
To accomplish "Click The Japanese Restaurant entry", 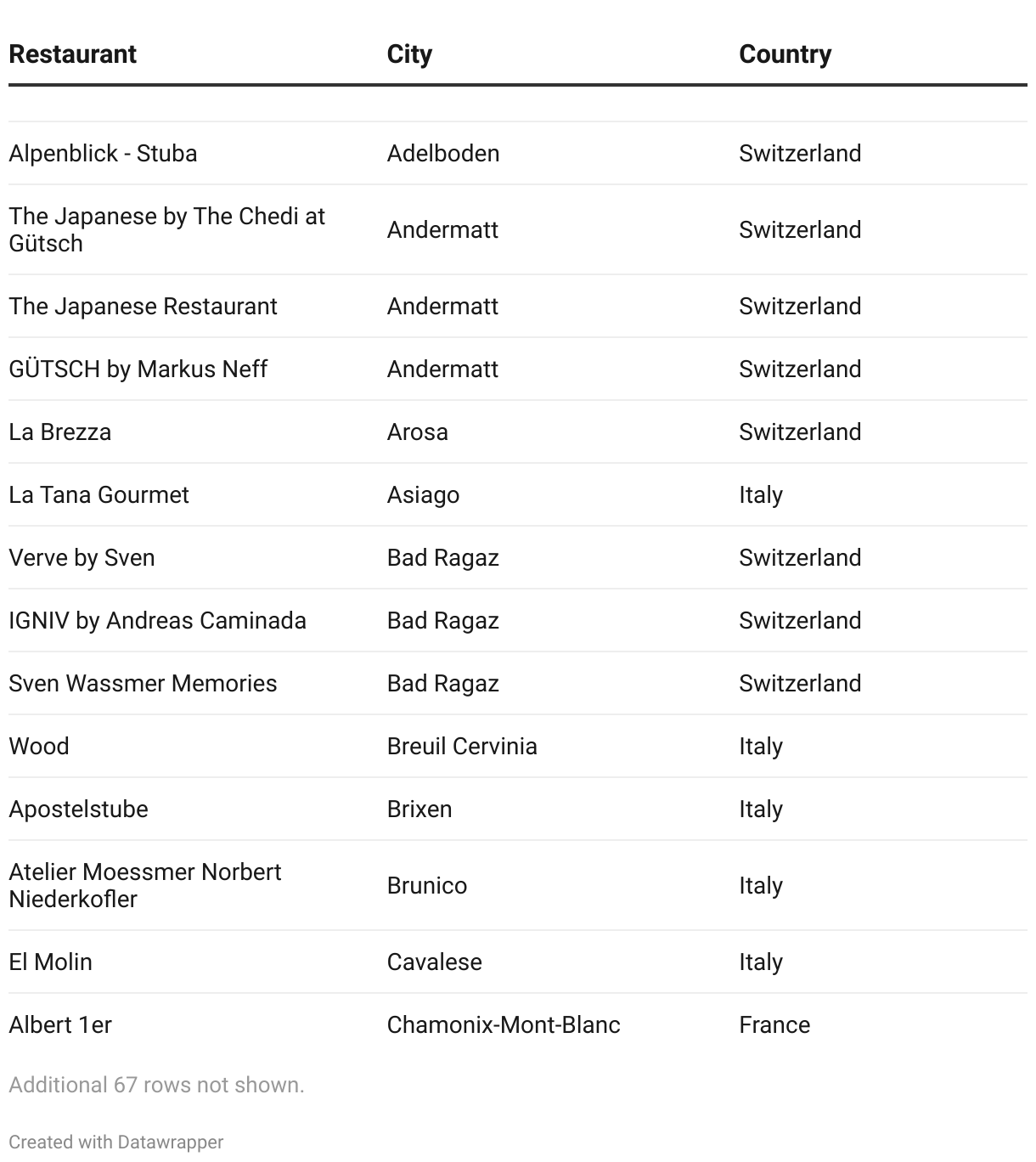I will (143, 307).
